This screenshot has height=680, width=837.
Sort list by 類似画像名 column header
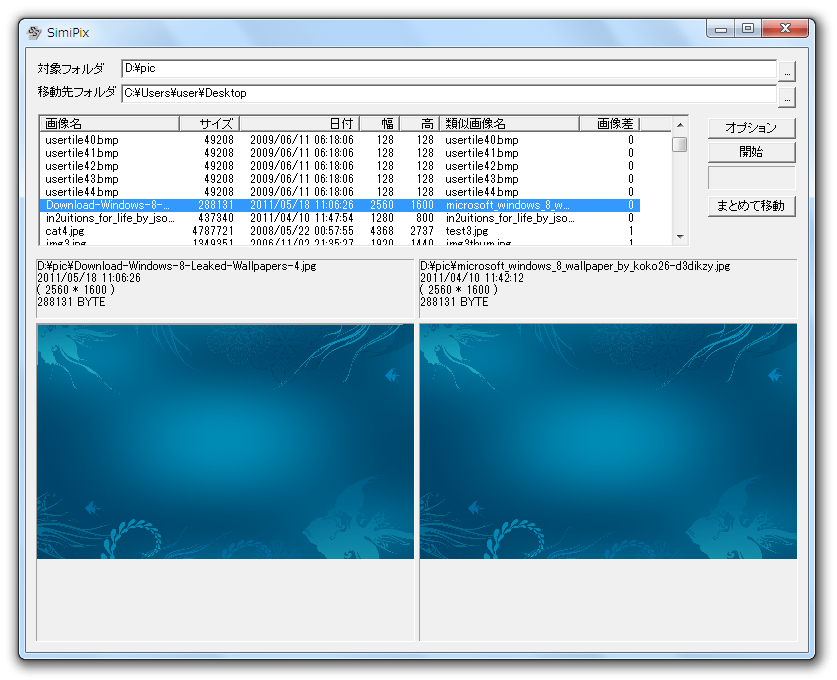[509, 124]
